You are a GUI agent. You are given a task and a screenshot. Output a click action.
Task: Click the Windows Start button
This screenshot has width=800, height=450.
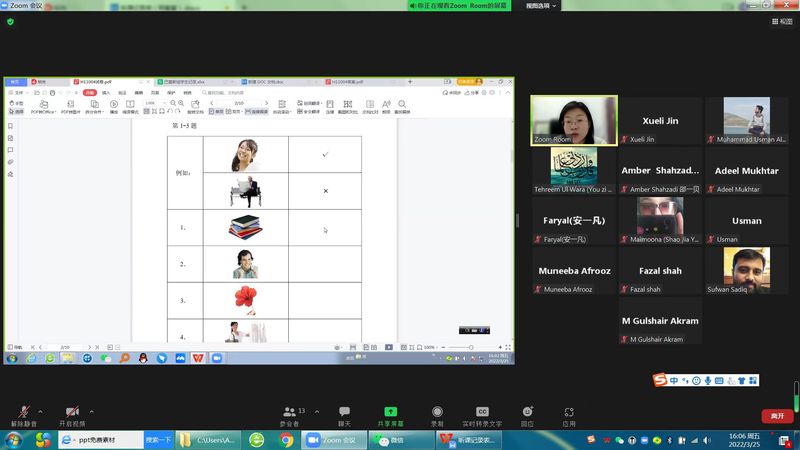(x=13, y=440)
